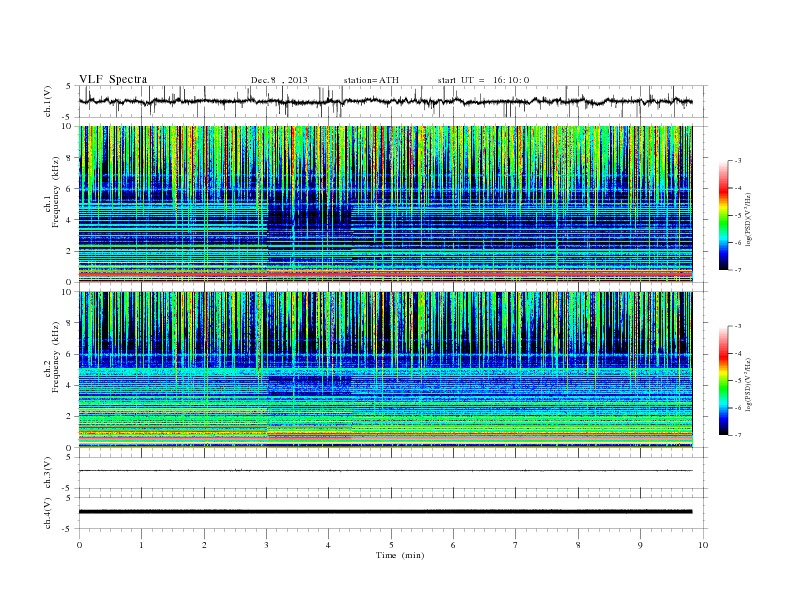Click the time axis tick label "7"
This screenshot has width=792, height=612.
pos(516,545)
